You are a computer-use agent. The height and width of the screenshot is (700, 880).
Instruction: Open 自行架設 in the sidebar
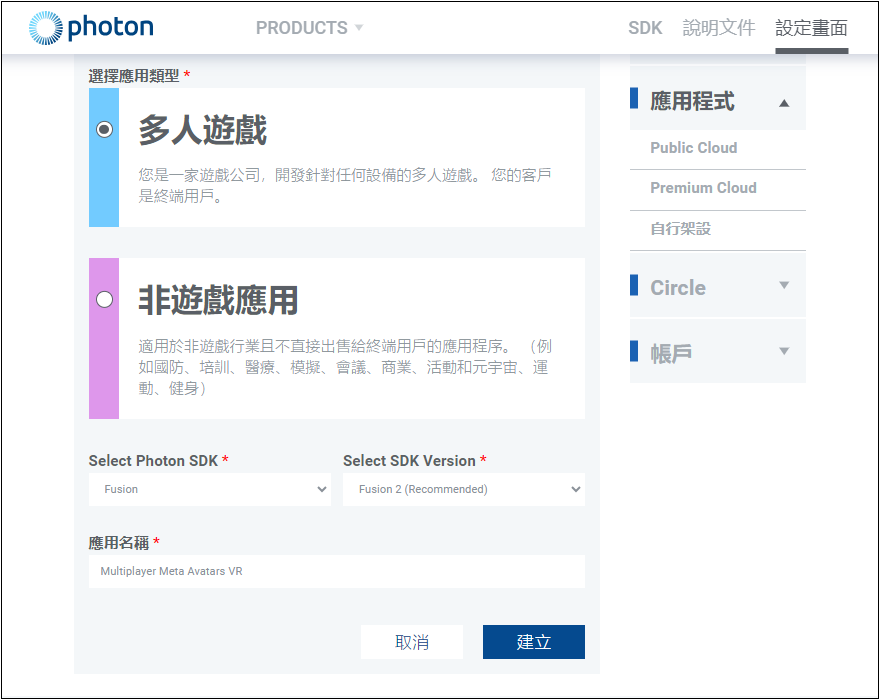[681, 228]
